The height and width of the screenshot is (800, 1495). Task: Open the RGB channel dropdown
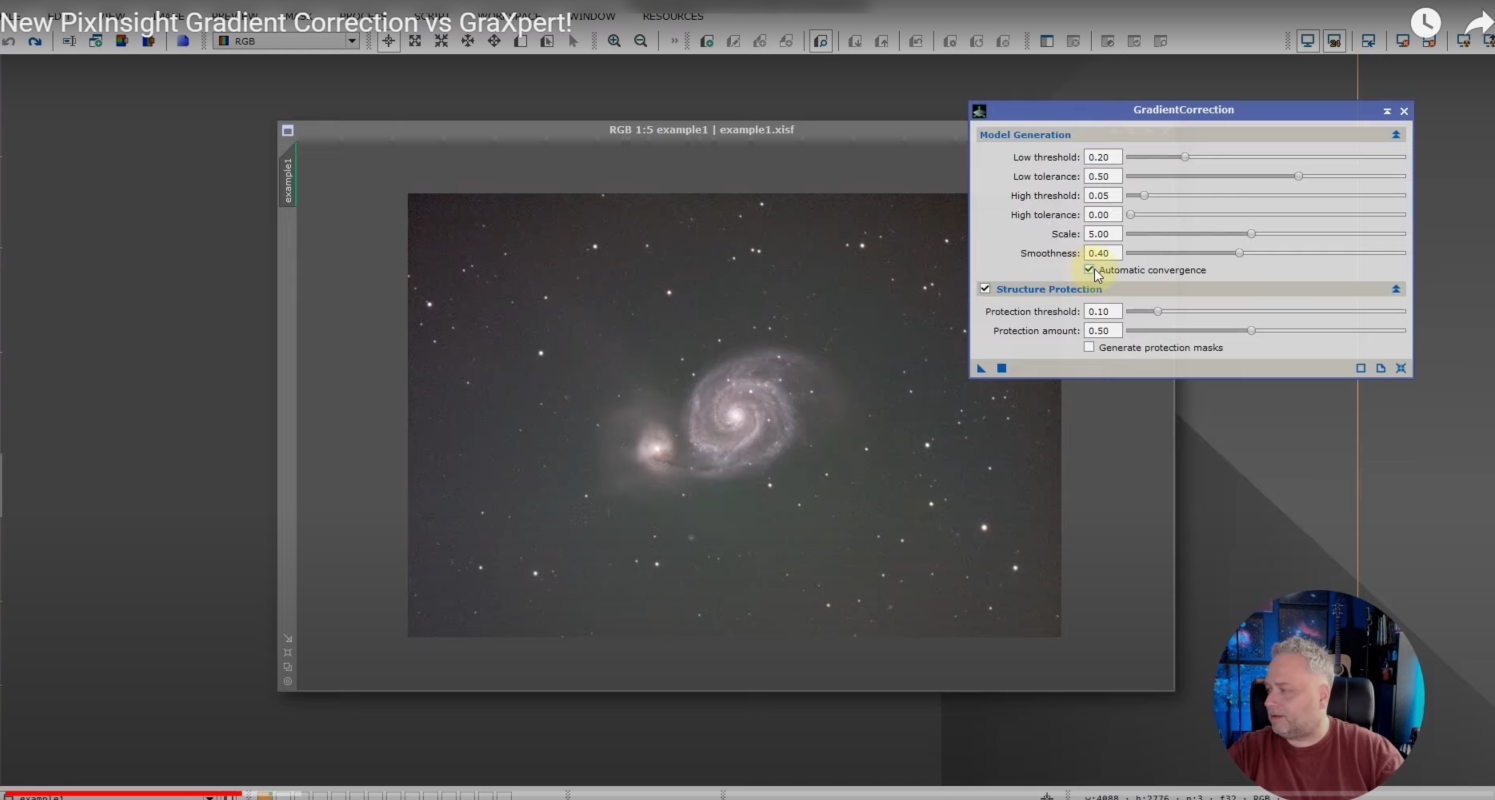(352, 41)
